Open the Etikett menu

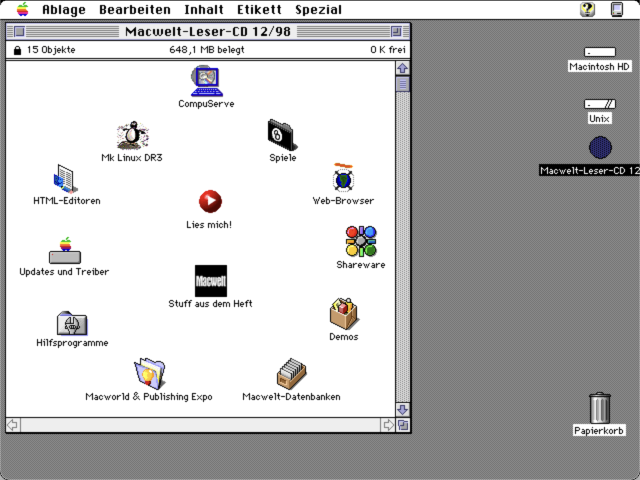260,9
